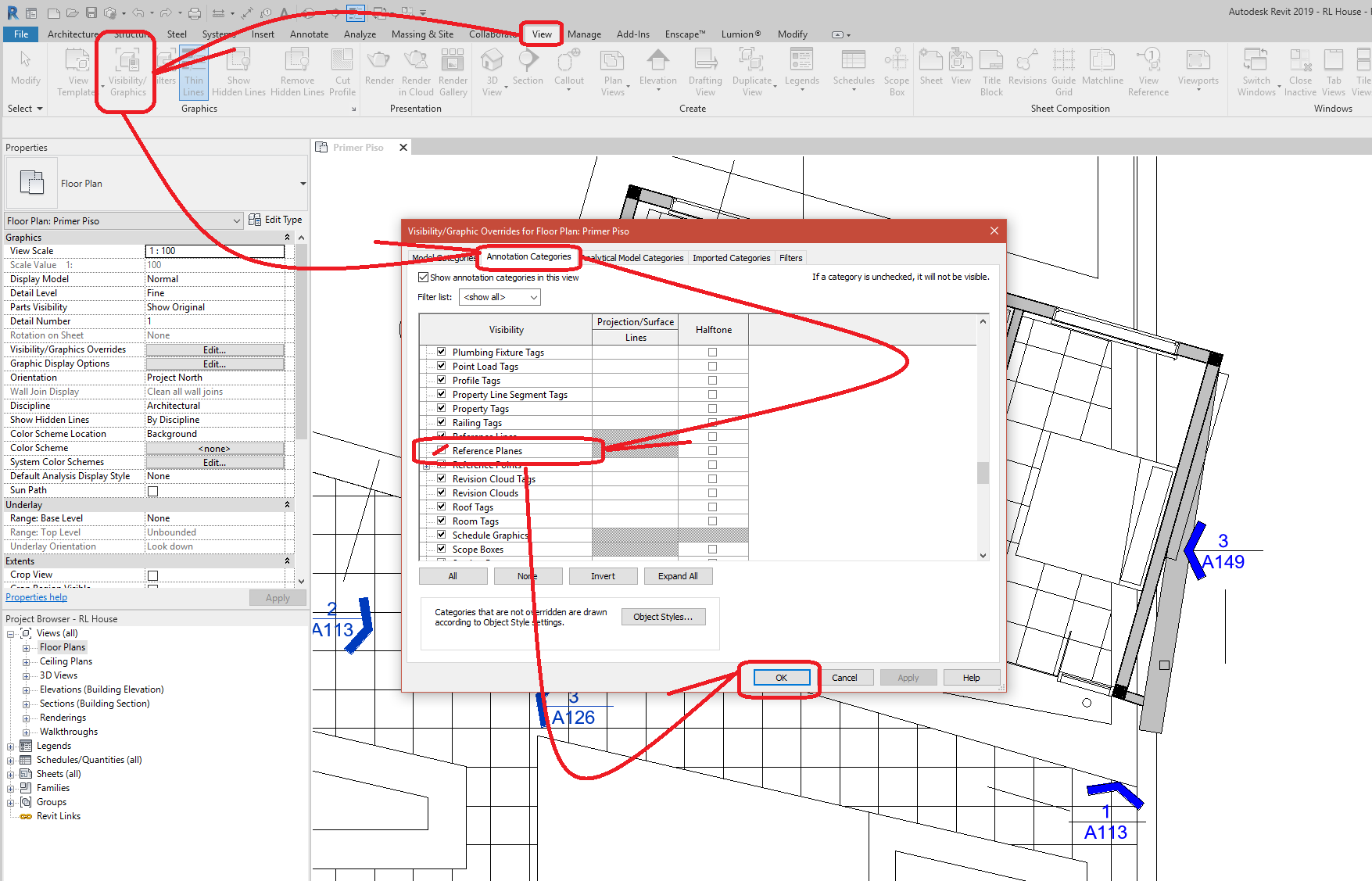Enable the Sun Path checkbox
Viewport: 1372px width, 881px height.
[153, 491]
